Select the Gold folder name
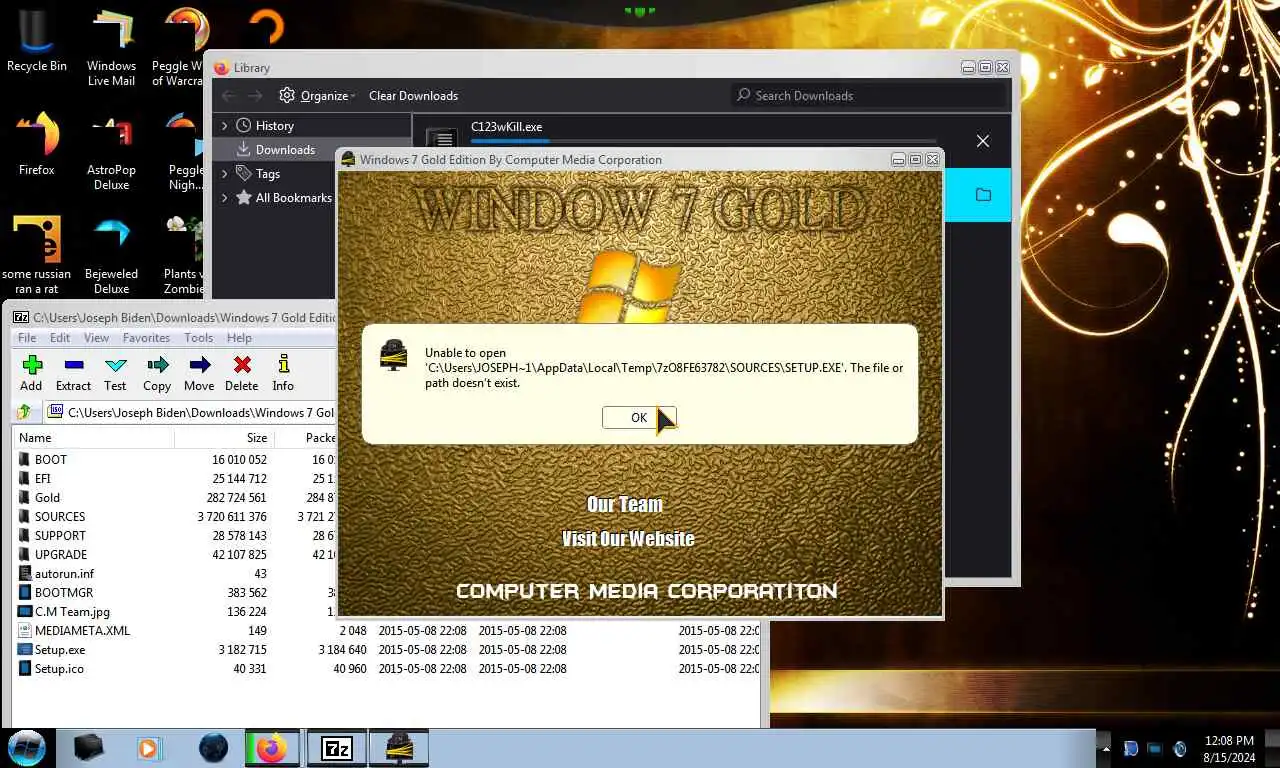Screen dimensions: 1280x768 47,497
